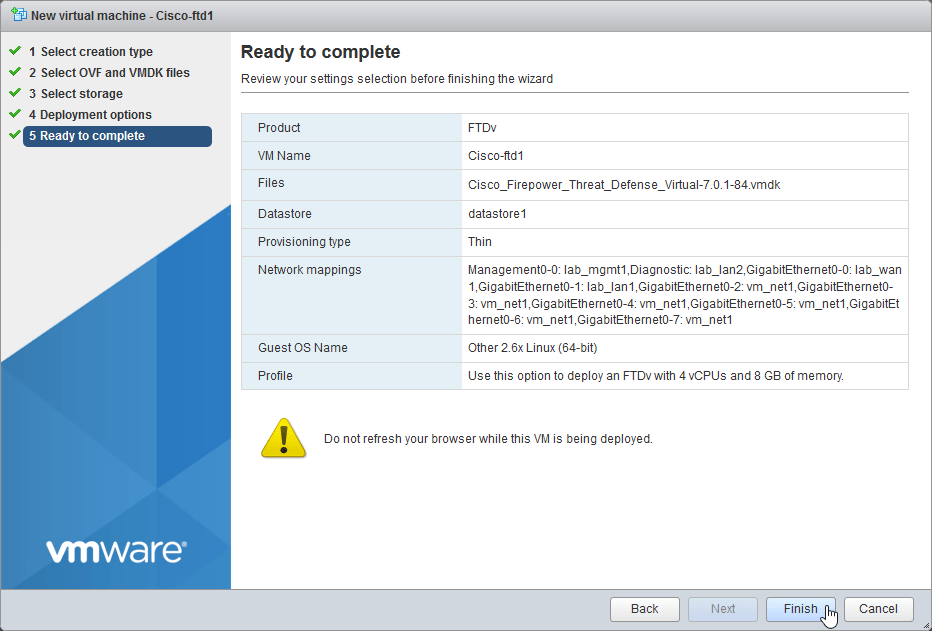Screen dimensions: 932x631
Task: Click the Profile row label
Action: 275,376
